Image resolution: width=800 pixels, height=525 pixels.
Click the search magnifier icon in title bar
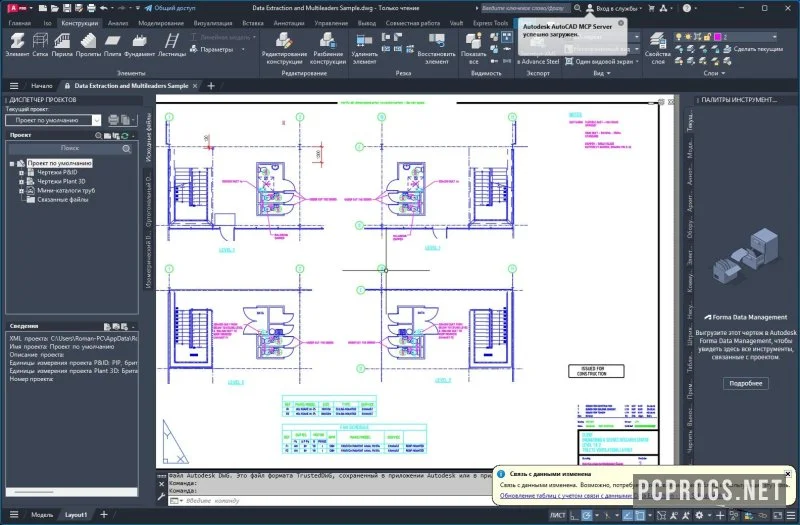577,8
